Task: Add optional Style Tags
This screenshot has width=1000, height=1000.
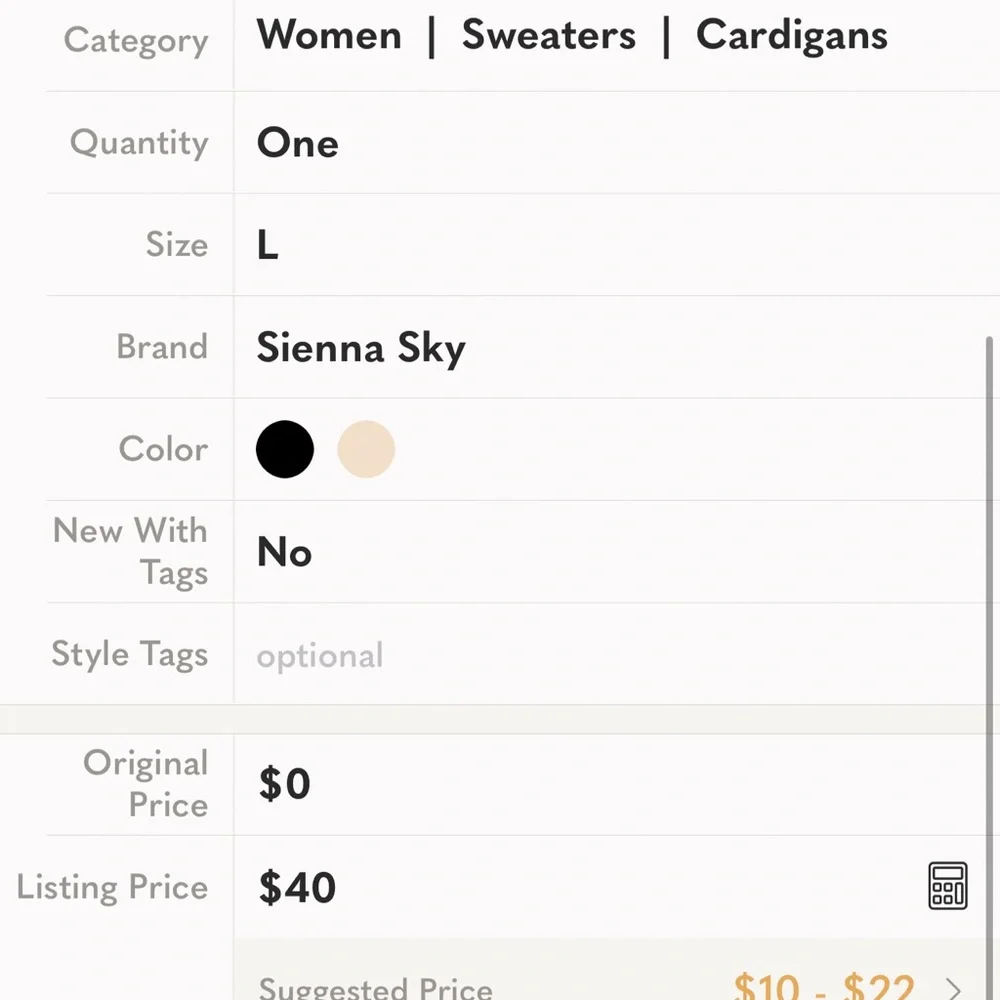Action: tap(320, 655)
